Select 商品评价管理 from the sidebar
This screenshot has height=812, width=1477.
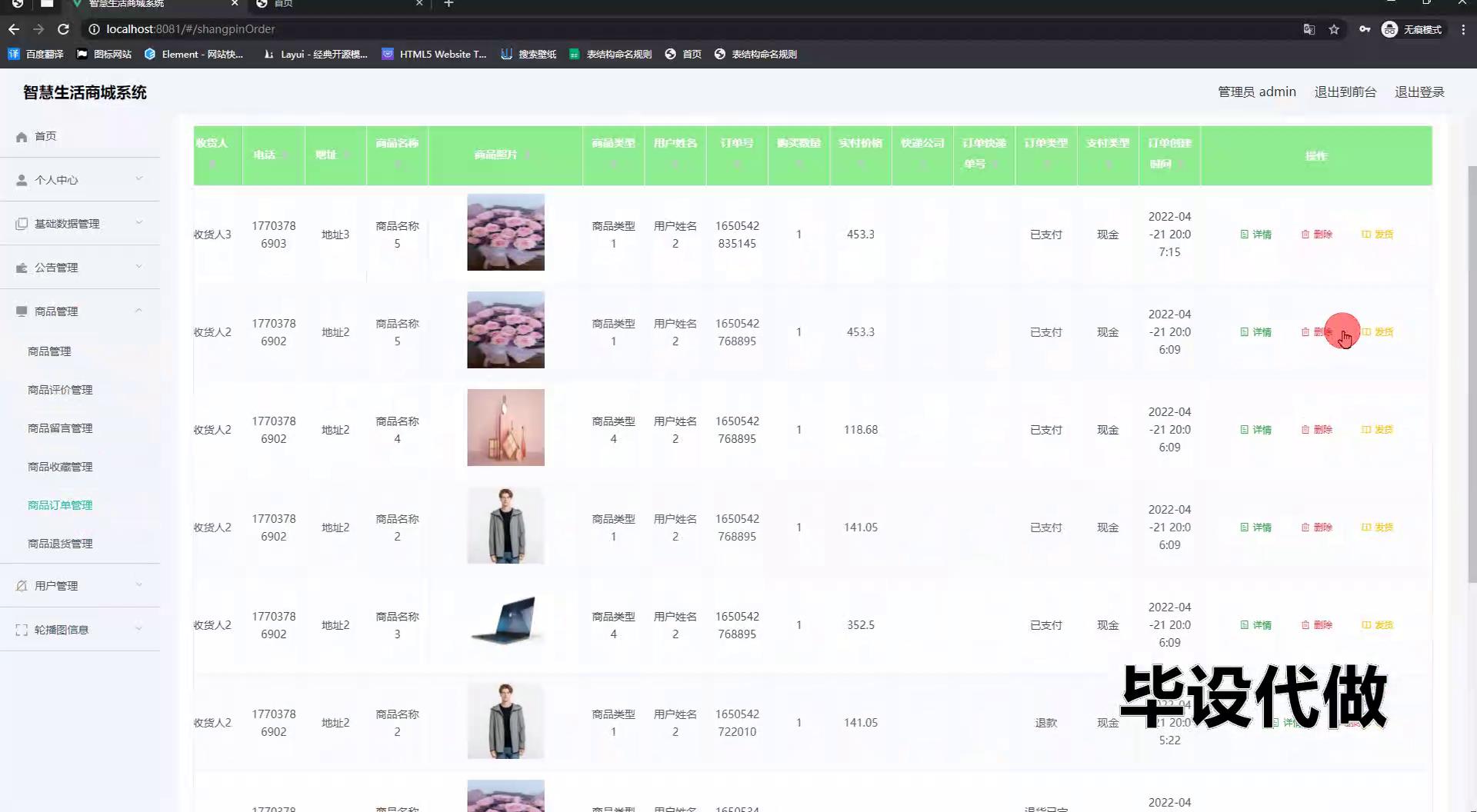[60, 390]
